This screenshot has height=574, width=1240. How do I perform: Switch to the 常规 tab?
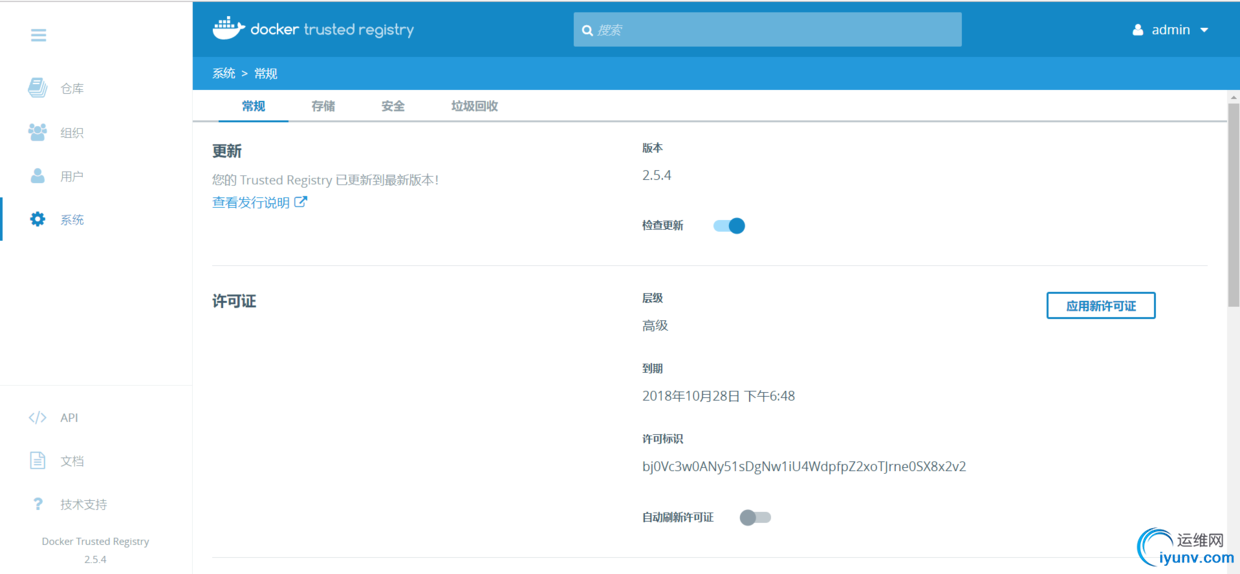click(254, 106)
